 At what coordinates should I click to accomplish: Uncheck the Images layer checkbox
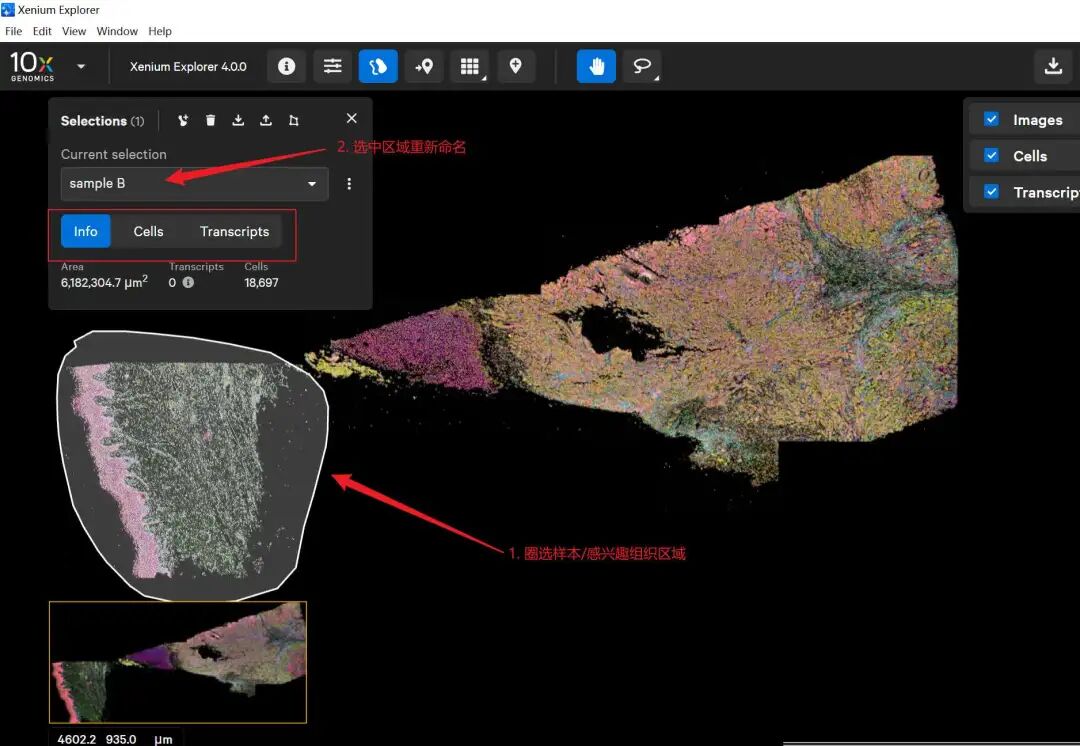pos(991,119)
